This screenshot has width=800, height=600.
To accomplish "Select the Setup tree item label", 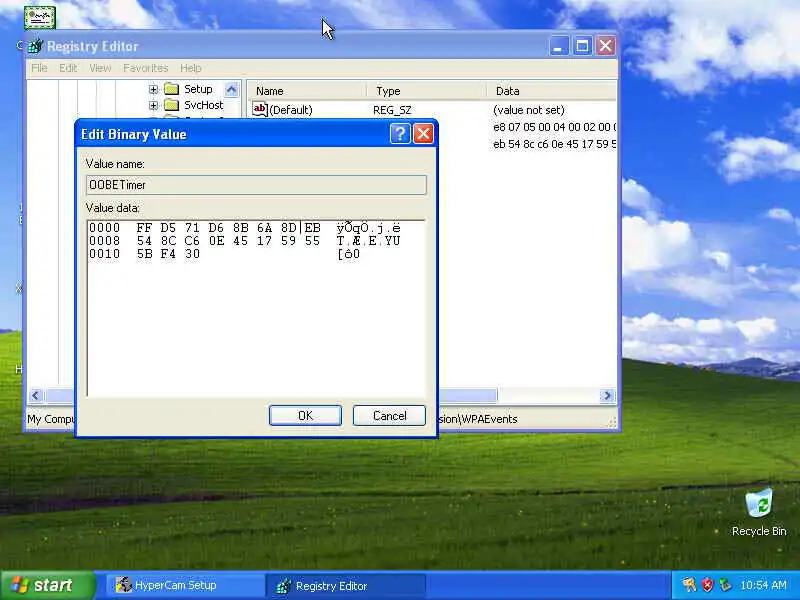I will (x=198, y=89).
